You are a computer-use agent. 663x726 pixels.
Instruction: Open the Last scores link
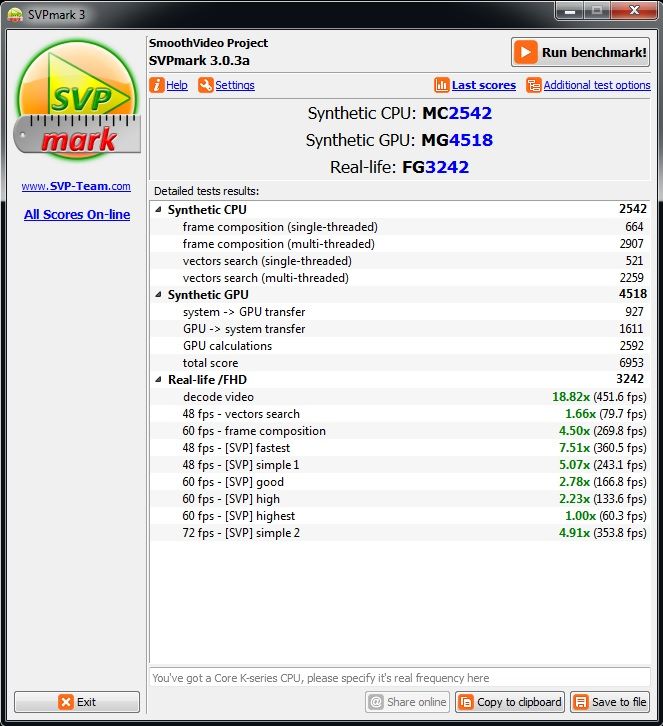click(x=484, y=85)
